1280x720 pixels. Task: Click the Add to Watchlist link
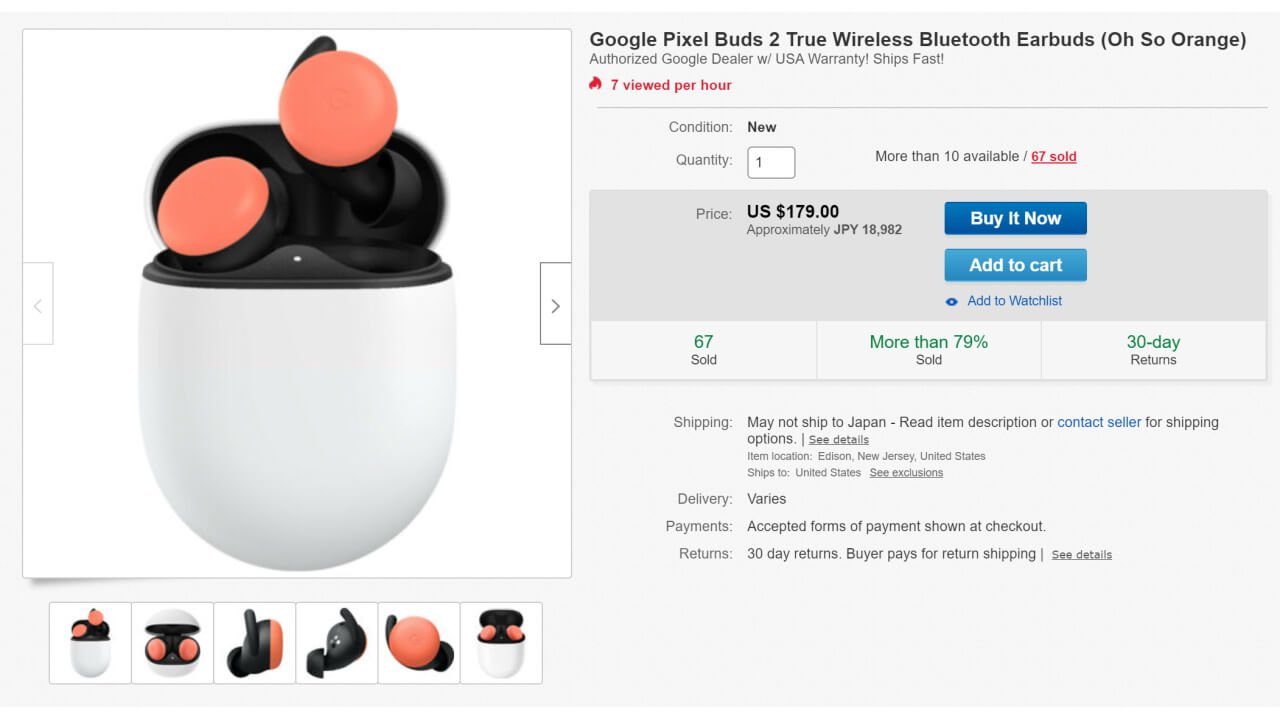(x=1014, y=301)
